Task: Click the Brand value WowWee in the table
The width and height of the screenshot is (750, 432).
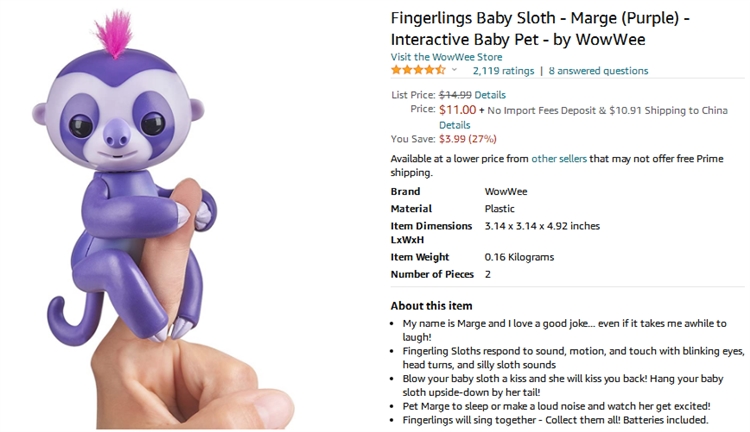Action: pos(506,191)
